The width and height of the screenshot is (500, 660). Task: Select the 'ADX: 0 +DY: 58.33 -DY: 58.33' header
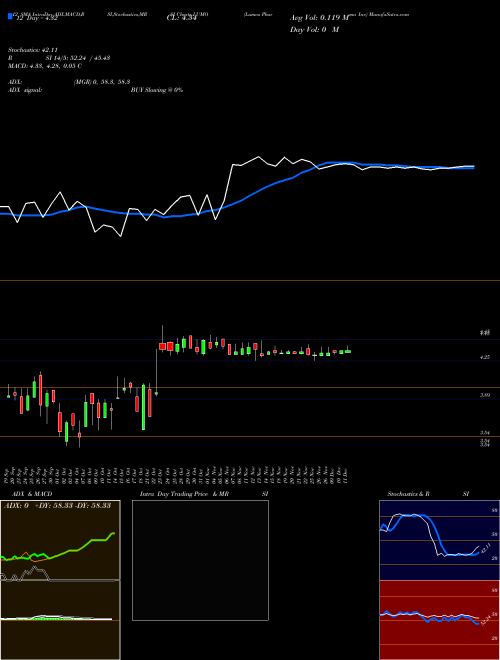pos(57,505)
